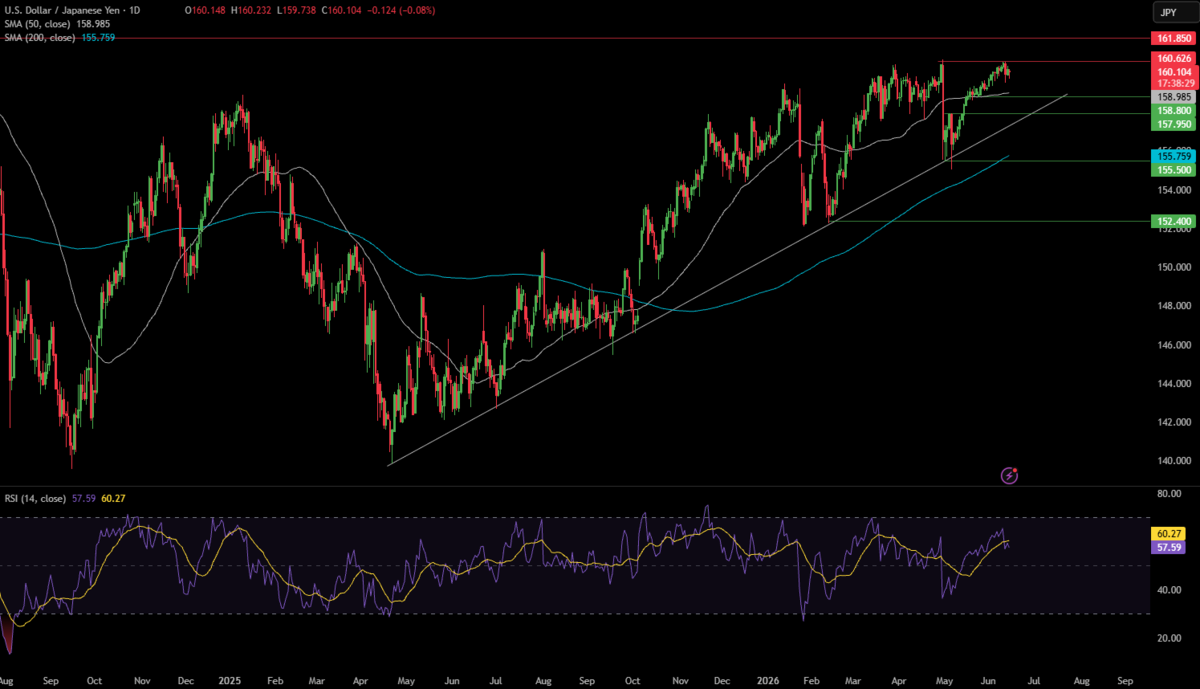
Task: Click the 40.00 value on RSI scale
Action: click(x=1168, y=590)
